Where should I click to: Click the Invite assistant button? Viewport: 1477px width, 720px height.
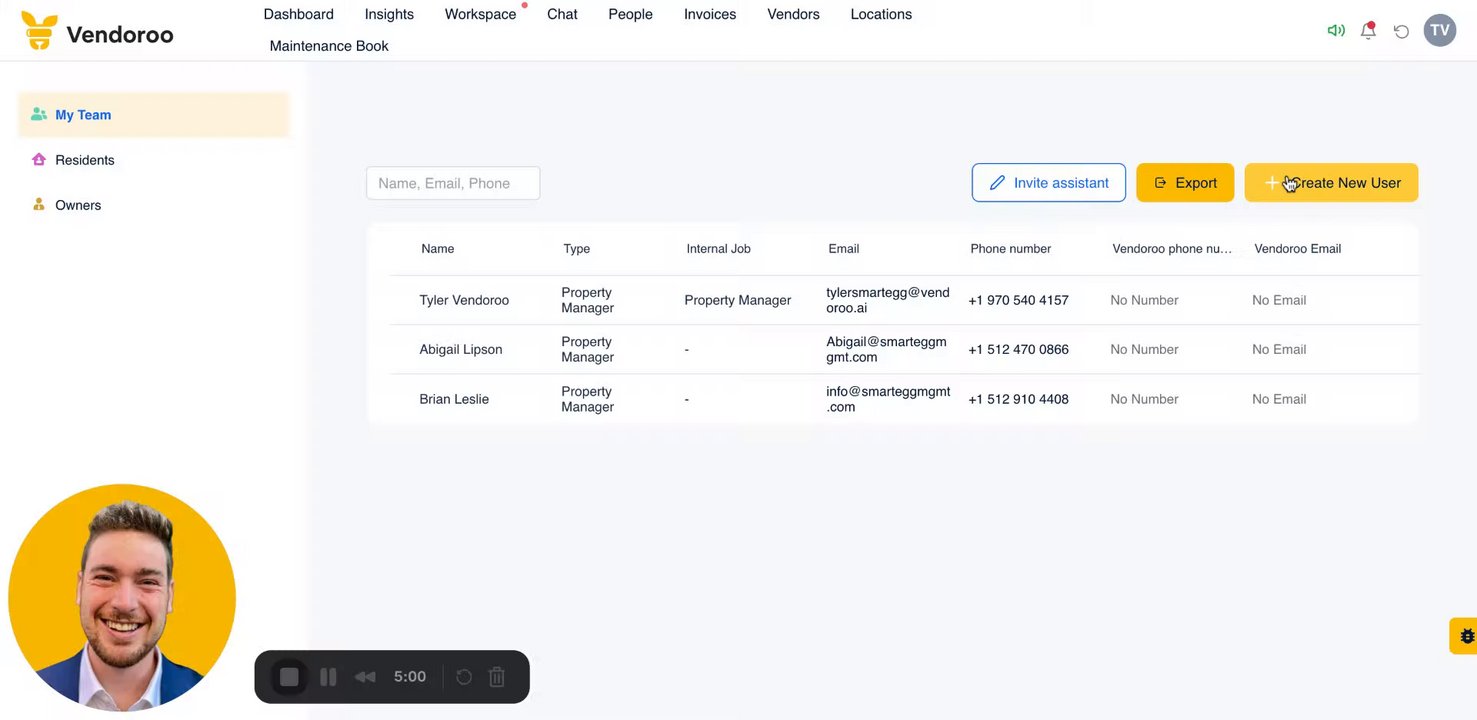click(1048, 183)
